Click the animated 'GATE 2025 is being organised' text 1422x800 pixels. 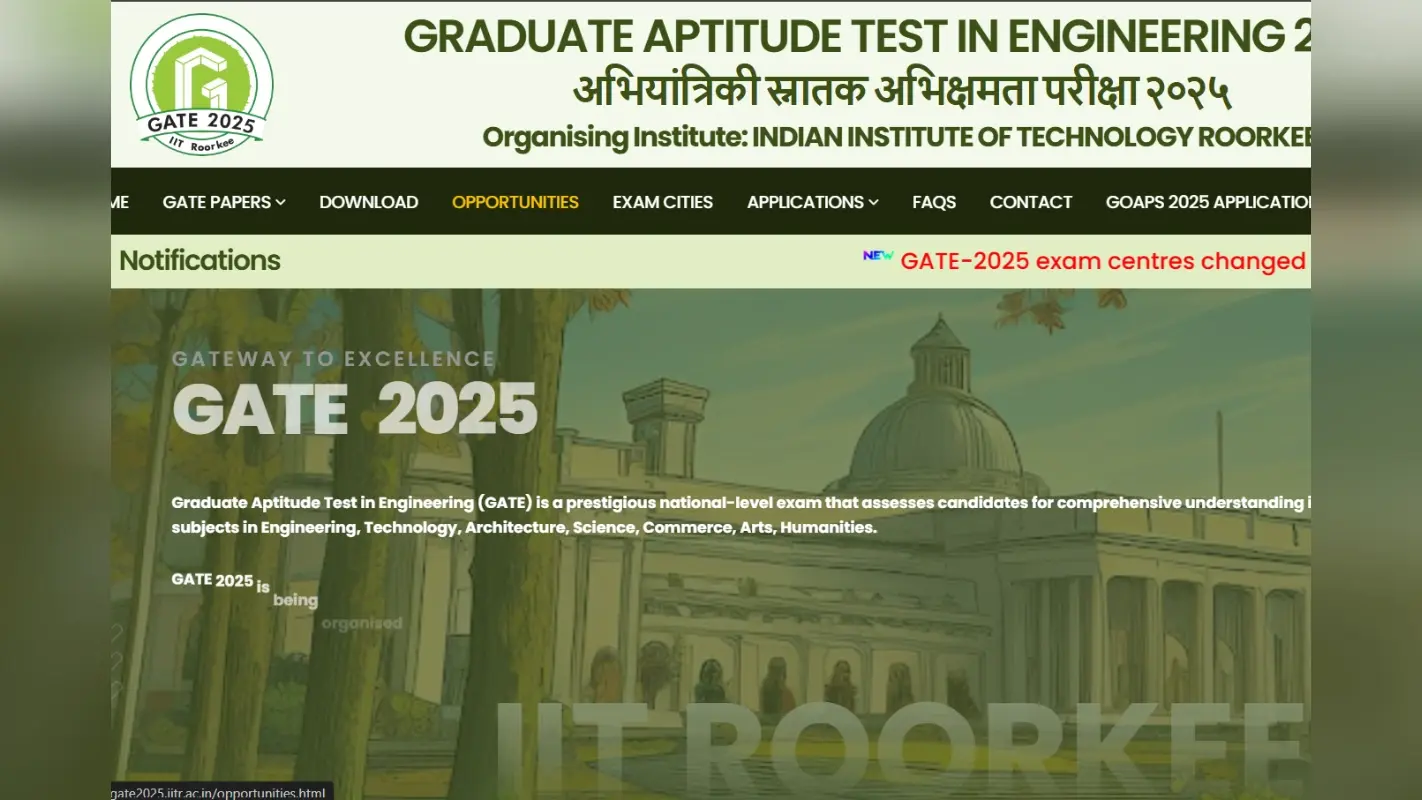pyautogui.click(x=287, y=601)
